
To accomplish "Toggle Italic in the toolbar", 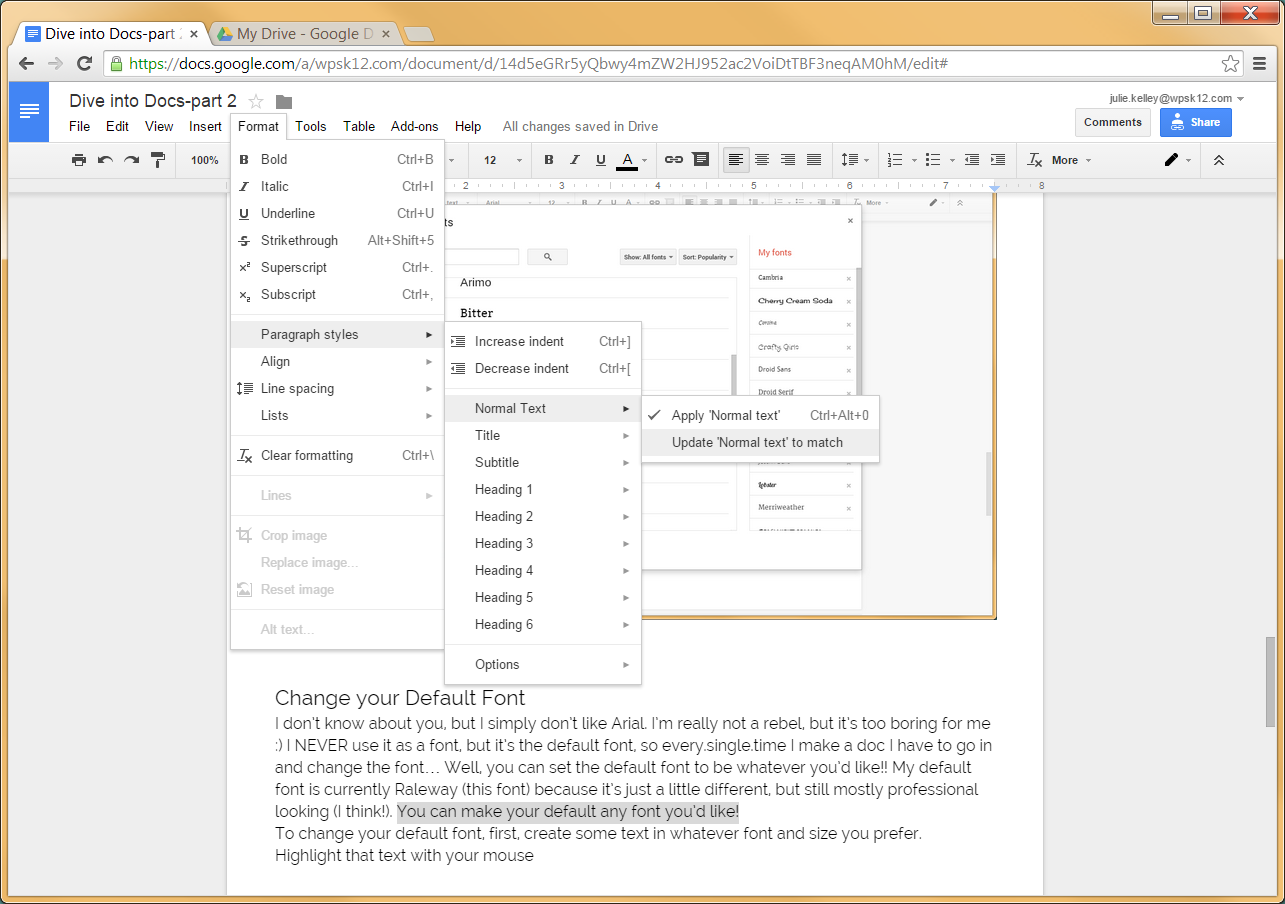I will (575, 160).
